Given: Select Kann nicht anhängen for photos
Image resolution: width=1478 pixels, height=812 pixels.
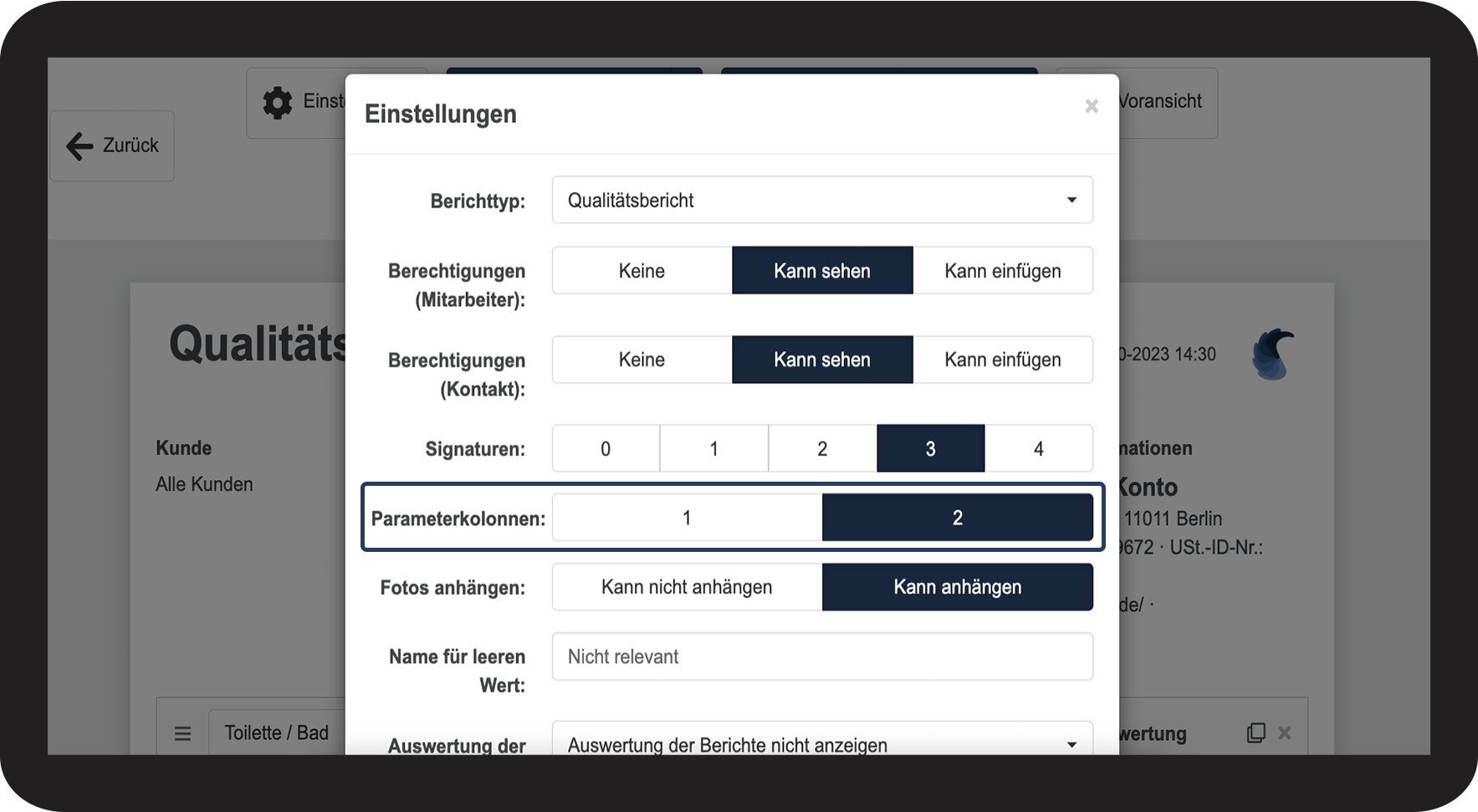Looking at the screenshot, I should (x=687, y=587).
